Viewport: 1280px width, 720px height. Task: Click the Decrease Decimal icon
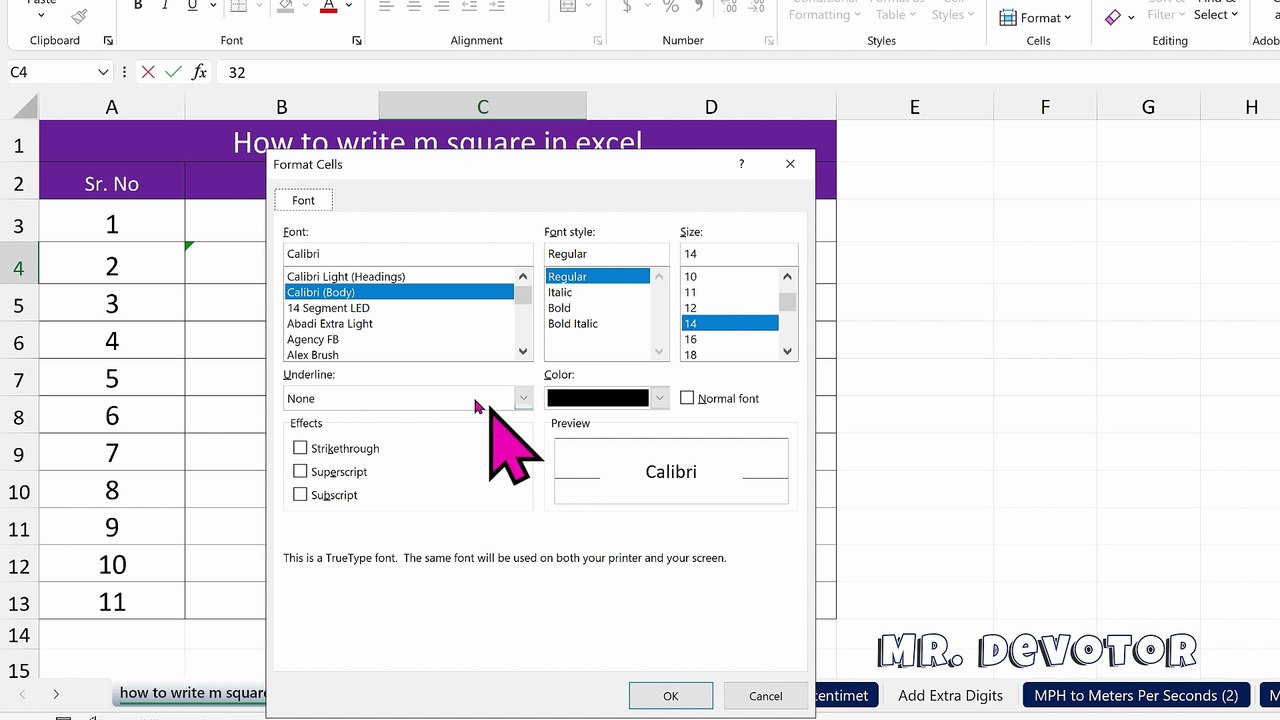point(757,6)
